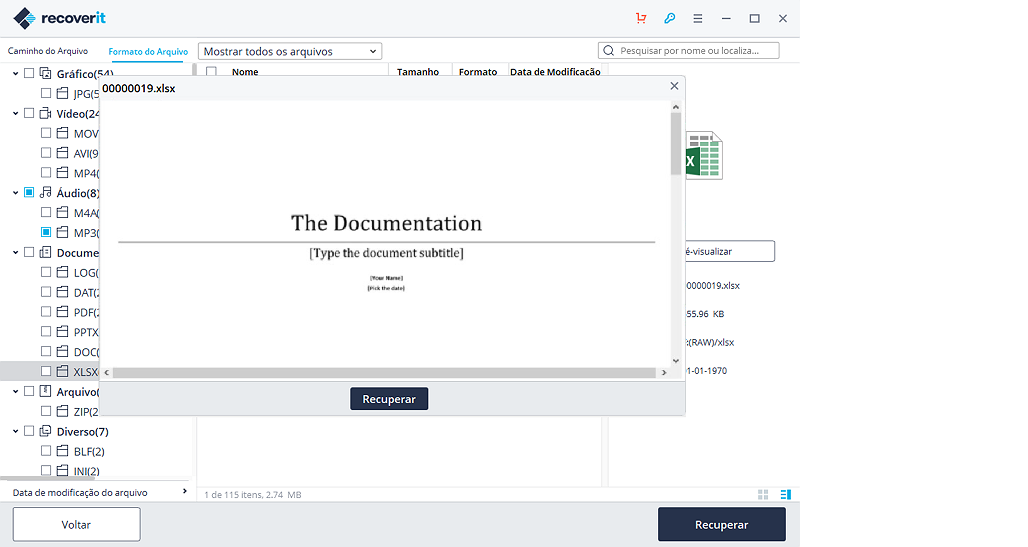Collapse the Gráfico tree node
This screenshot has width=1028, height=547.
(15, 73)
